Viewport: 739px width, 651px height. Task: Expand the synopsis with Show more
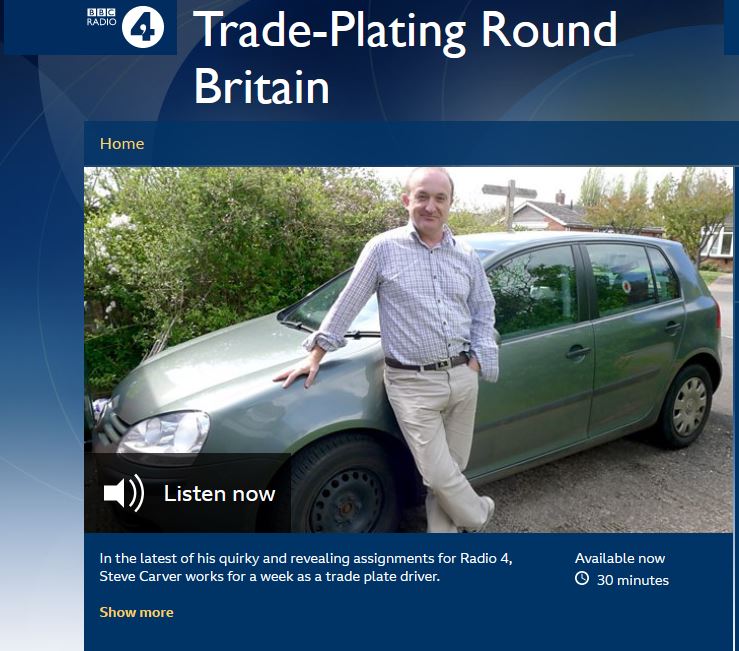tap(136, 612)
